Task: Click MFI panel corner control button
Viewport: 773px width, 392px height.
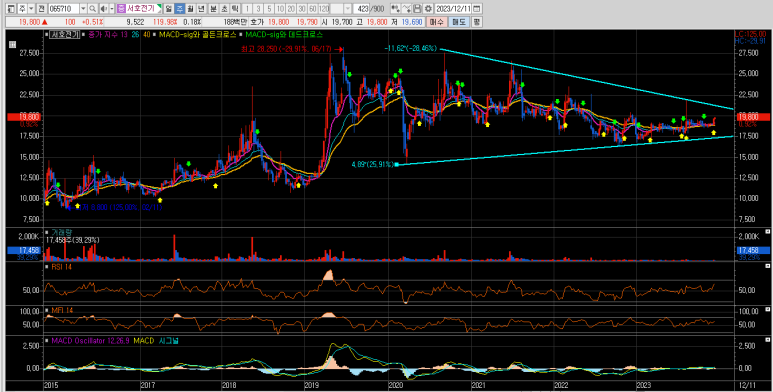Action: pos(767,309)
